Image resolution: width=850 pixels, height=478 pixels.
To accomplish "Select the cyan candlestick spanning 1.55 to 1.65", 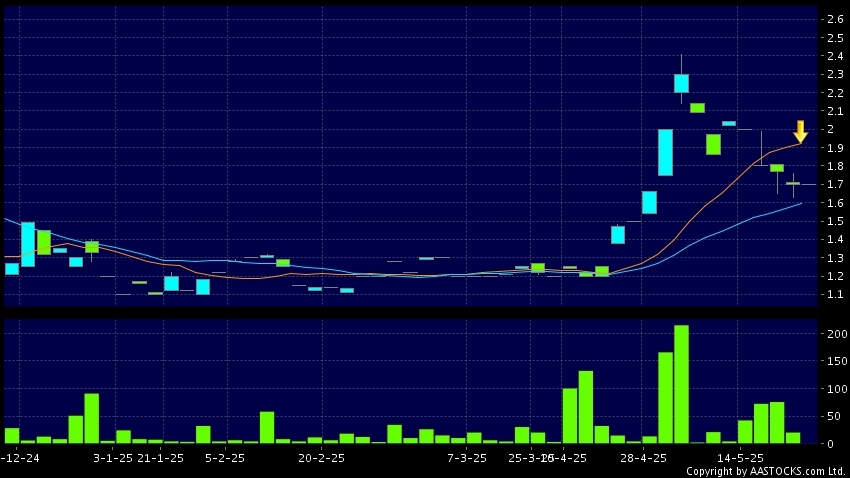I will click(649, 202).
